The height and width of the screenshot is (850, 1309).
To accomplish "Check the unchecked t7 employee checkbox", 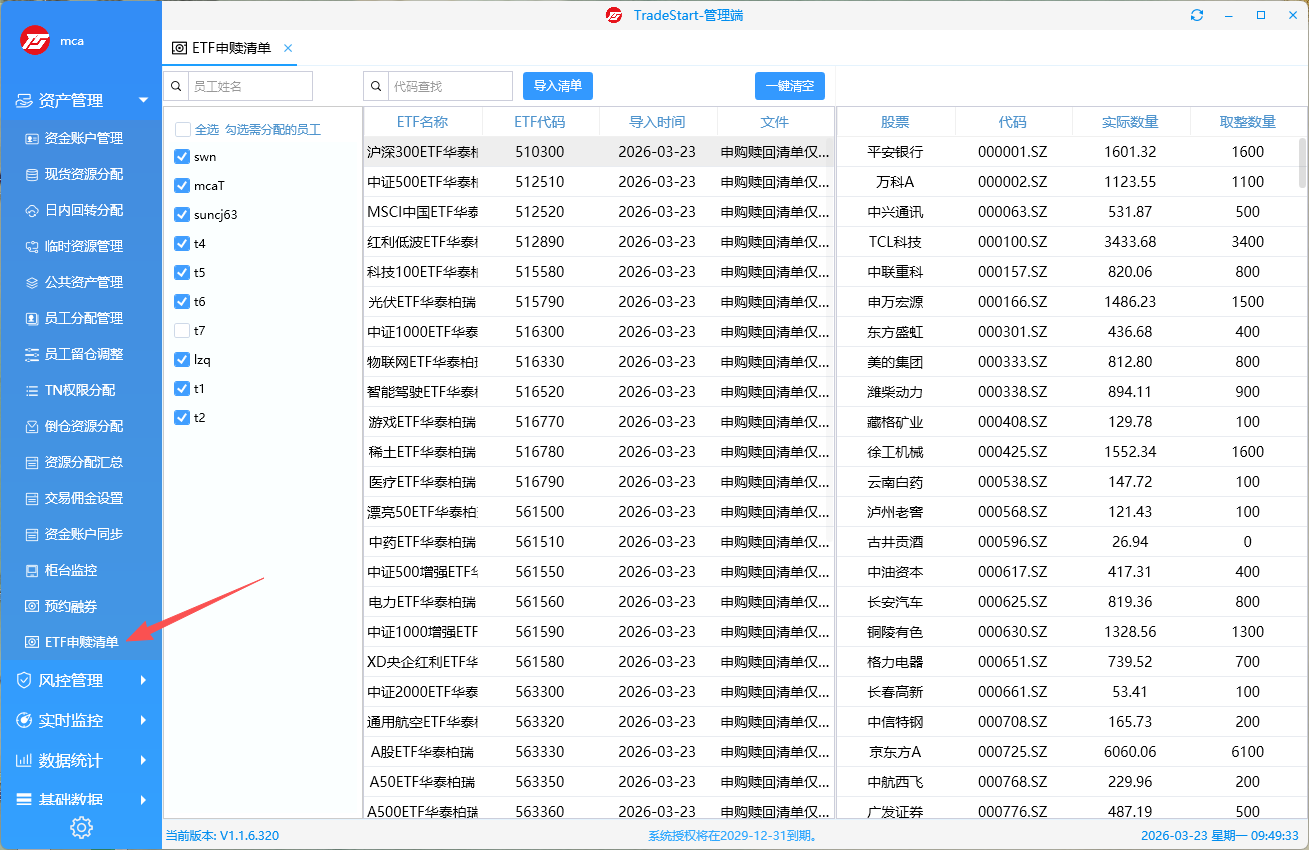I will point(182,330).
